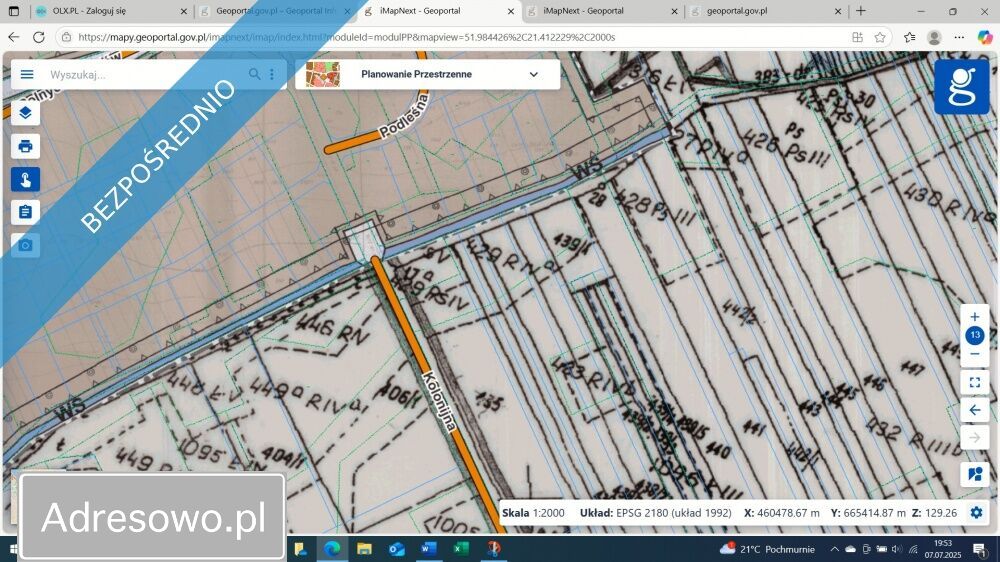
Task: Open weather widget 21°C Pochmurnie
Action: [767, 549]
